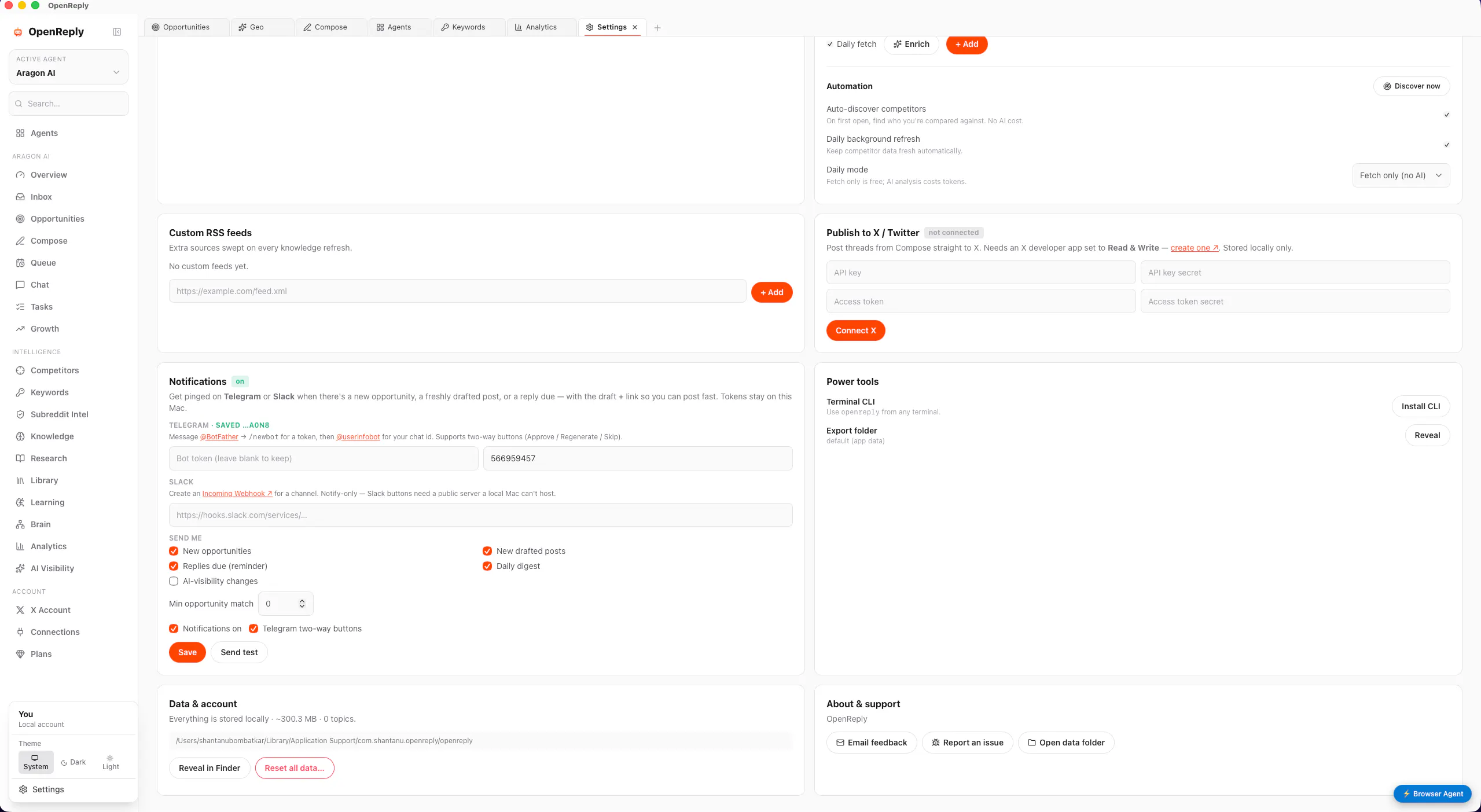Image resolution: width=1481 pixels, height=812 pixels.
Task: Open the Growth section
Action: [x=68, y=329]
